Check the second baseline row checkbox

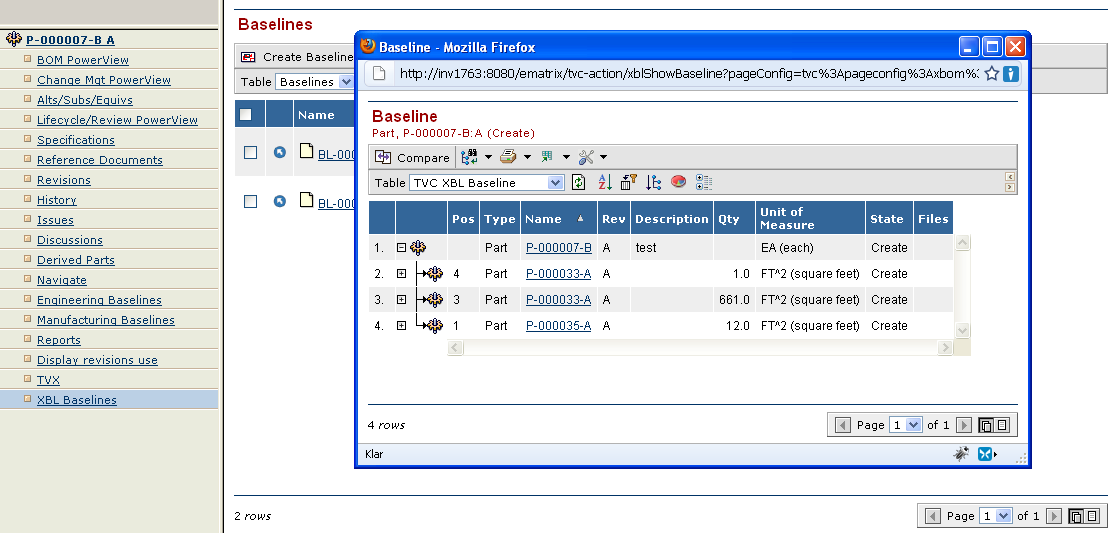click(x=251, y=202)
